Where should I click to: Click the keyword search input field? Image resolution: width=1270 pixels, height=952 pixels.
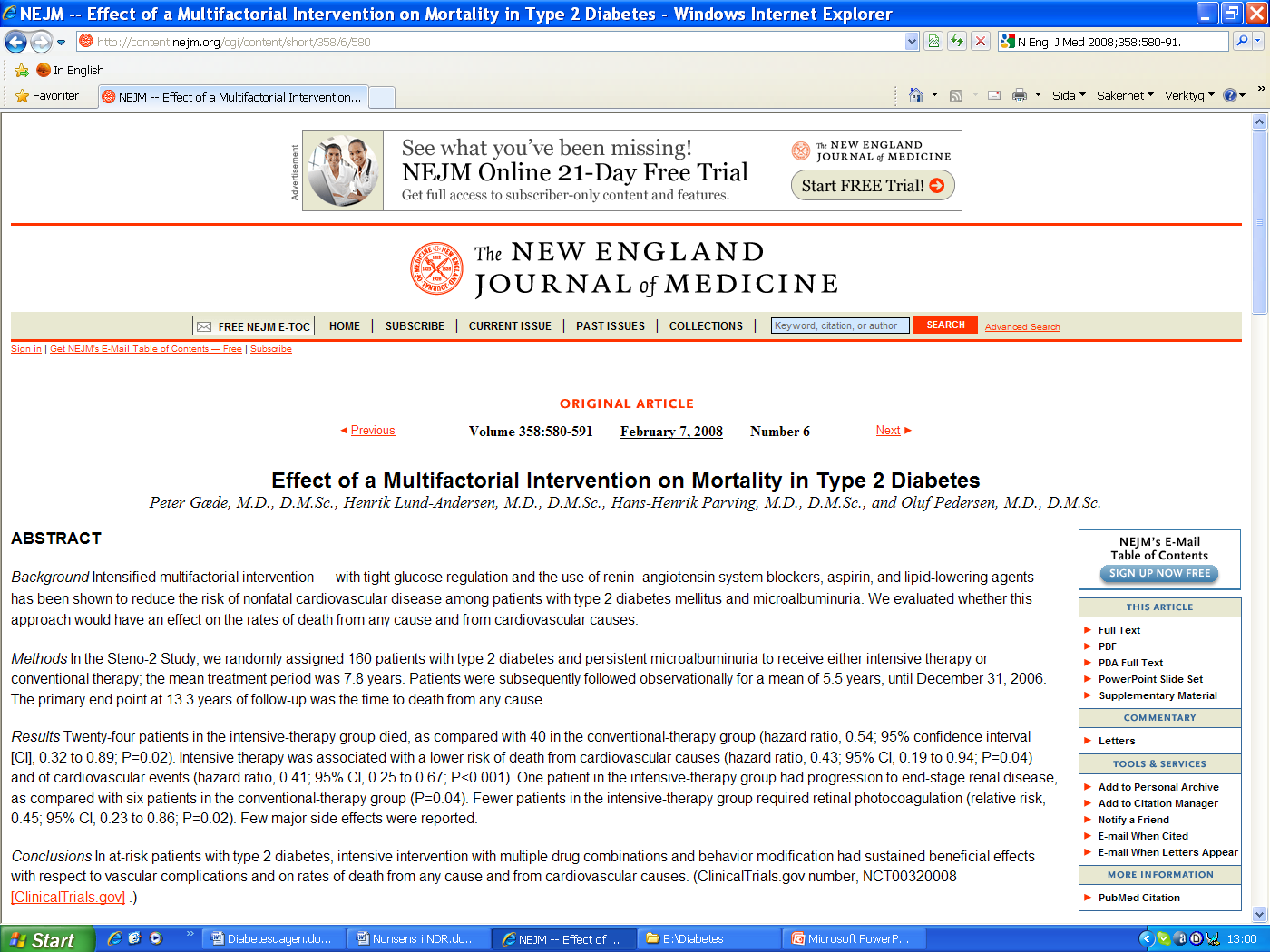(840, 325)
